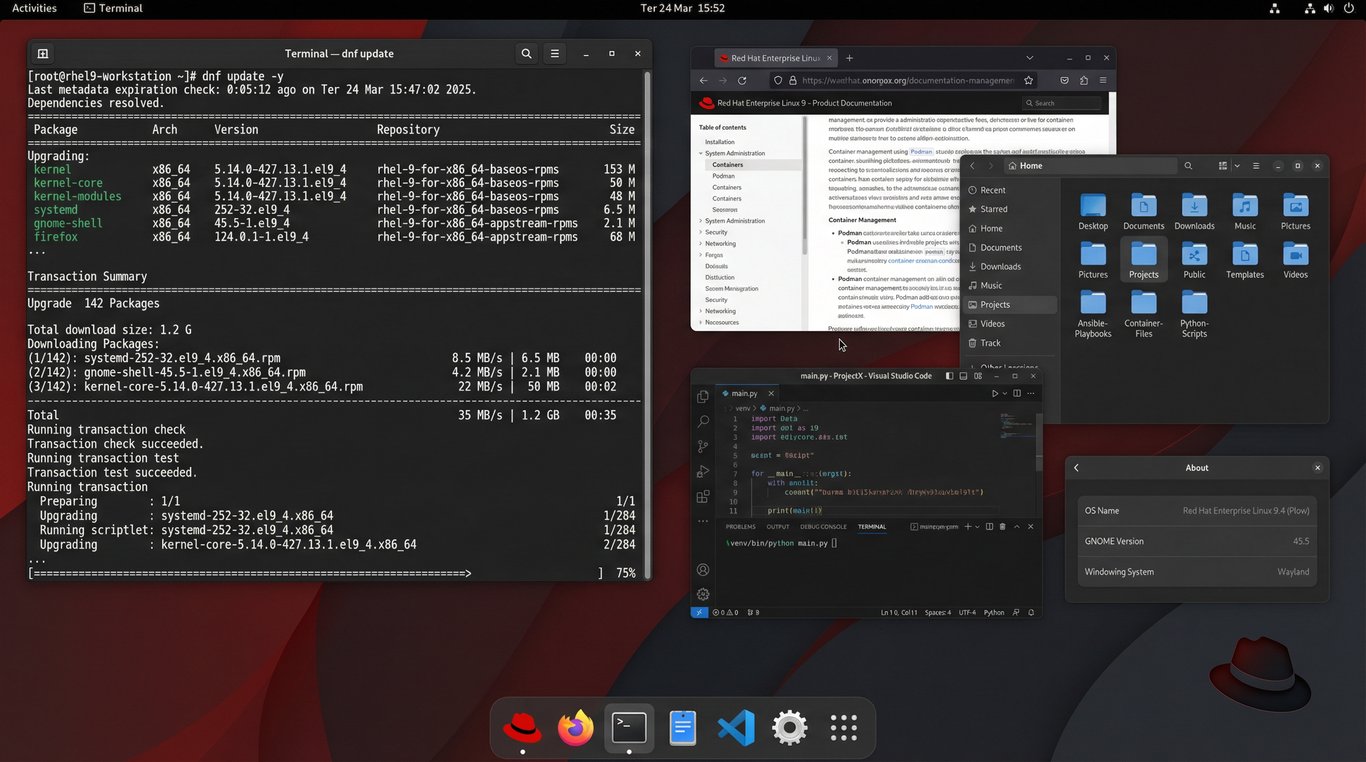Open the Explorer view in VS Code
The height and width of the screenshot is (762, 1366).
pyautogui.click(x=703, y=395)
